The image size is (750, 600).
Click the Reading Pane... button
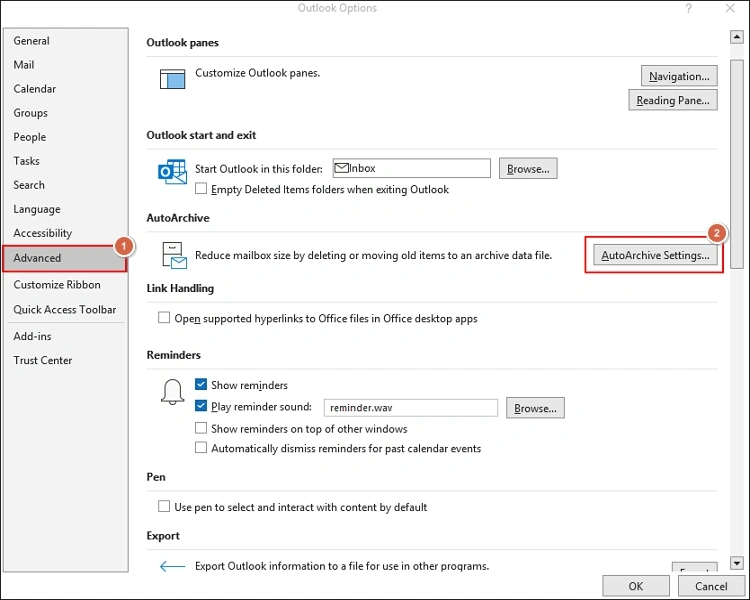[x=673, y=100]
